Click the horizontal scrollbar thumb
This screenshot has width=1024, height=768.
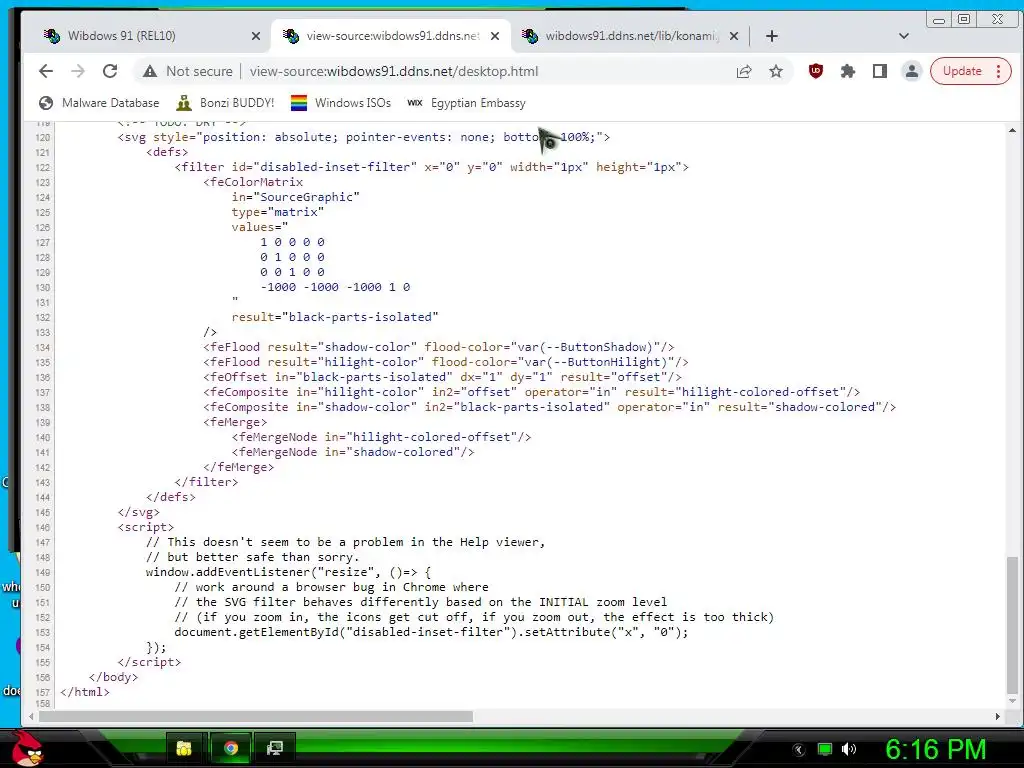(x=255, y=716)
